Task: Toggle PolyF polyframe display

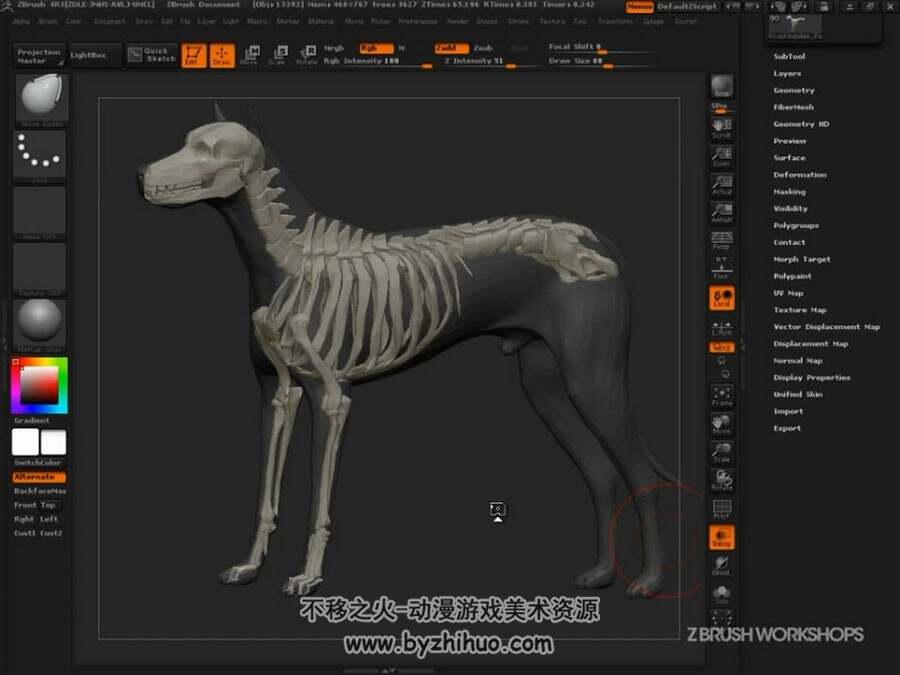Action: 721,509
